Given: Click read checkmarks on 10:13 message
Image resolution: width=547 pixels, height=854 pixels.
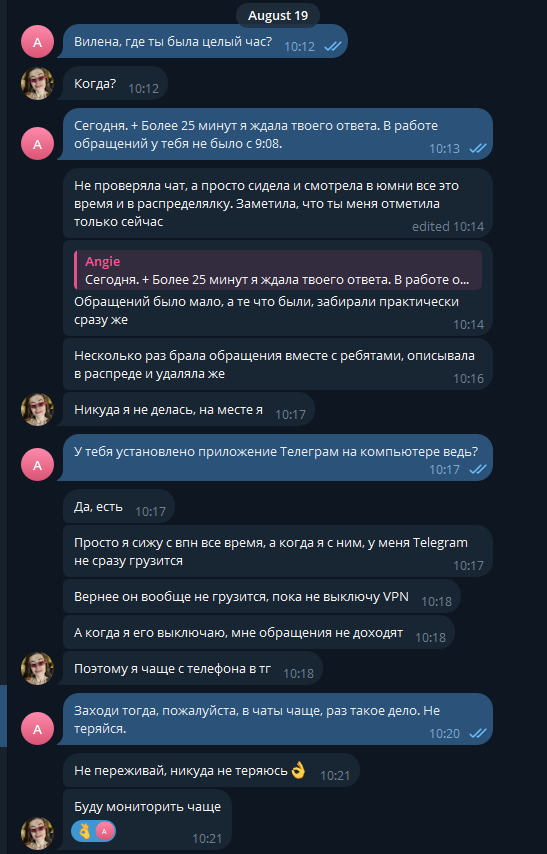Looking at the screenshot, I should click(x=478, y=148).
